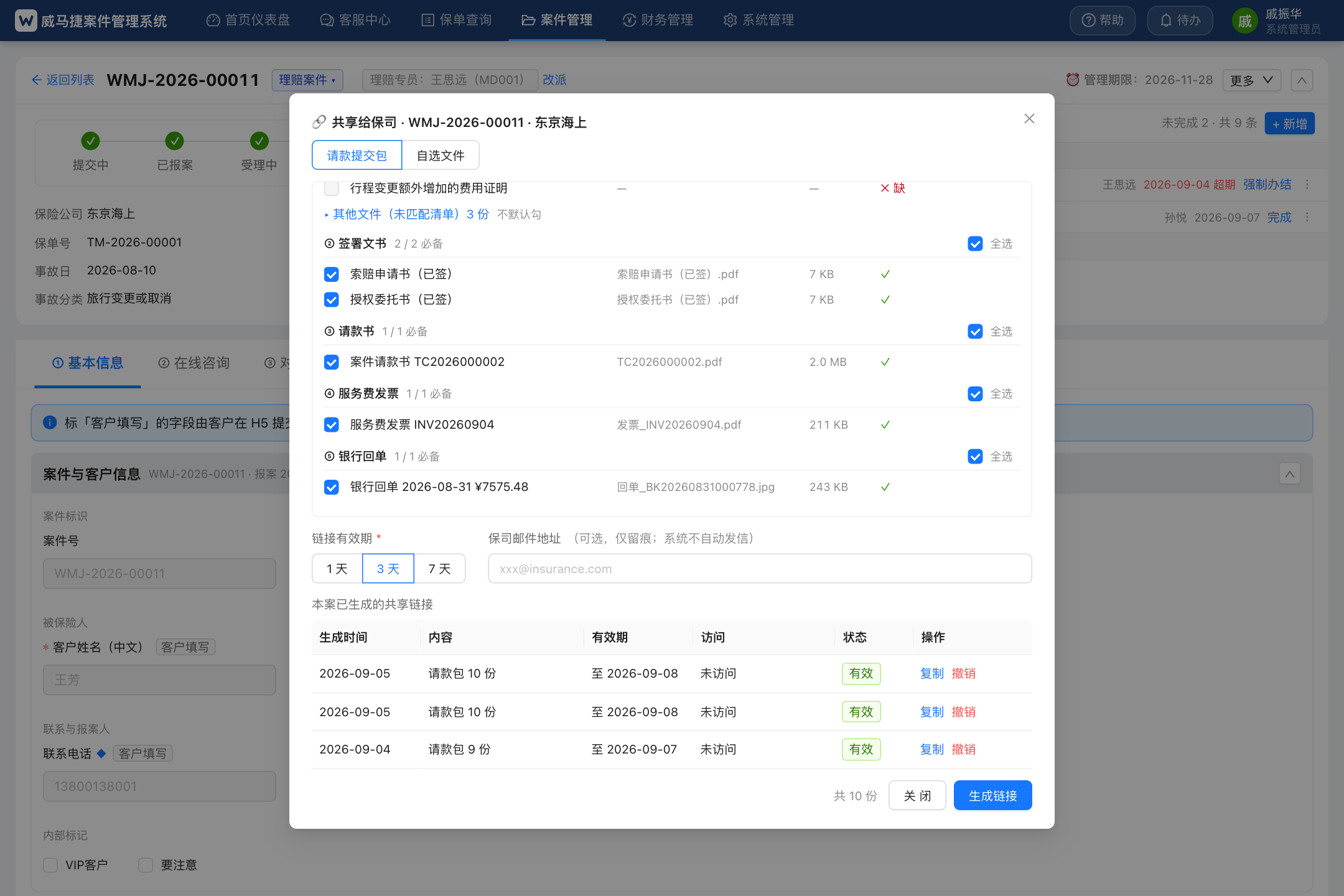Switch to the 在线咨询 tab
This screenshot has width=1344, height=896.
click(x=194, y=363)
